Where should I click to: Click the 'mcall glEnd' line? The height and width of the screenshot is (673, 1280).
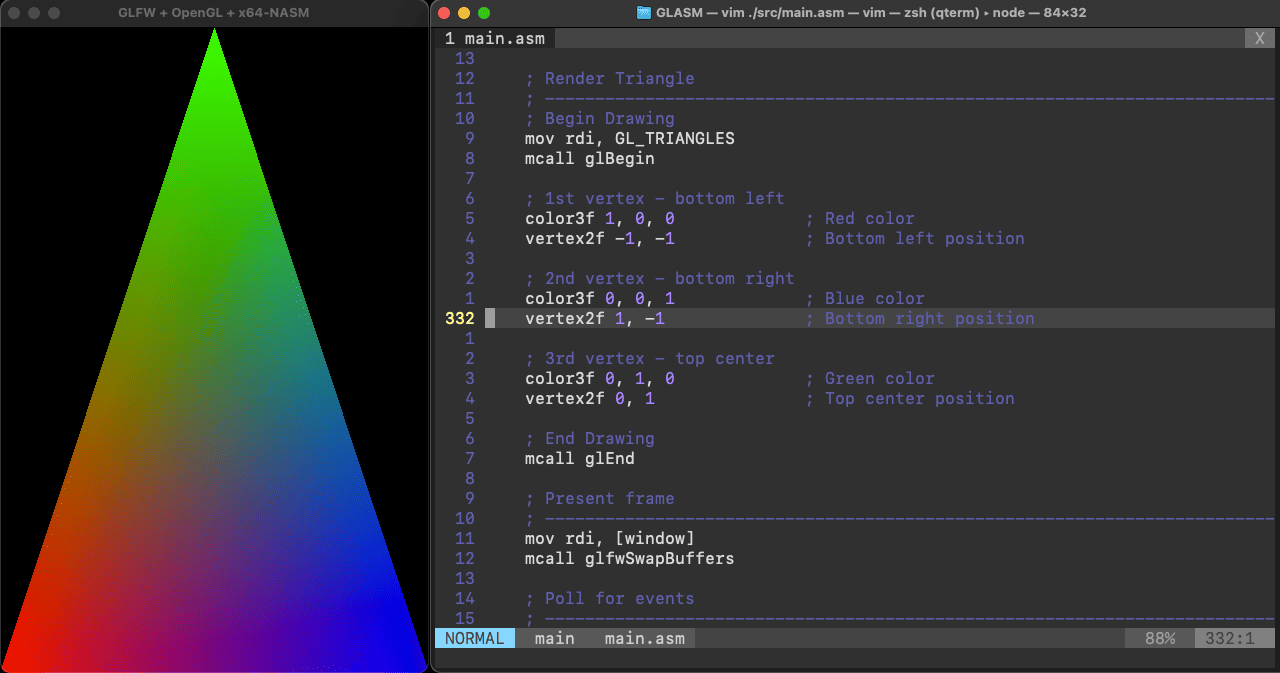580,459
